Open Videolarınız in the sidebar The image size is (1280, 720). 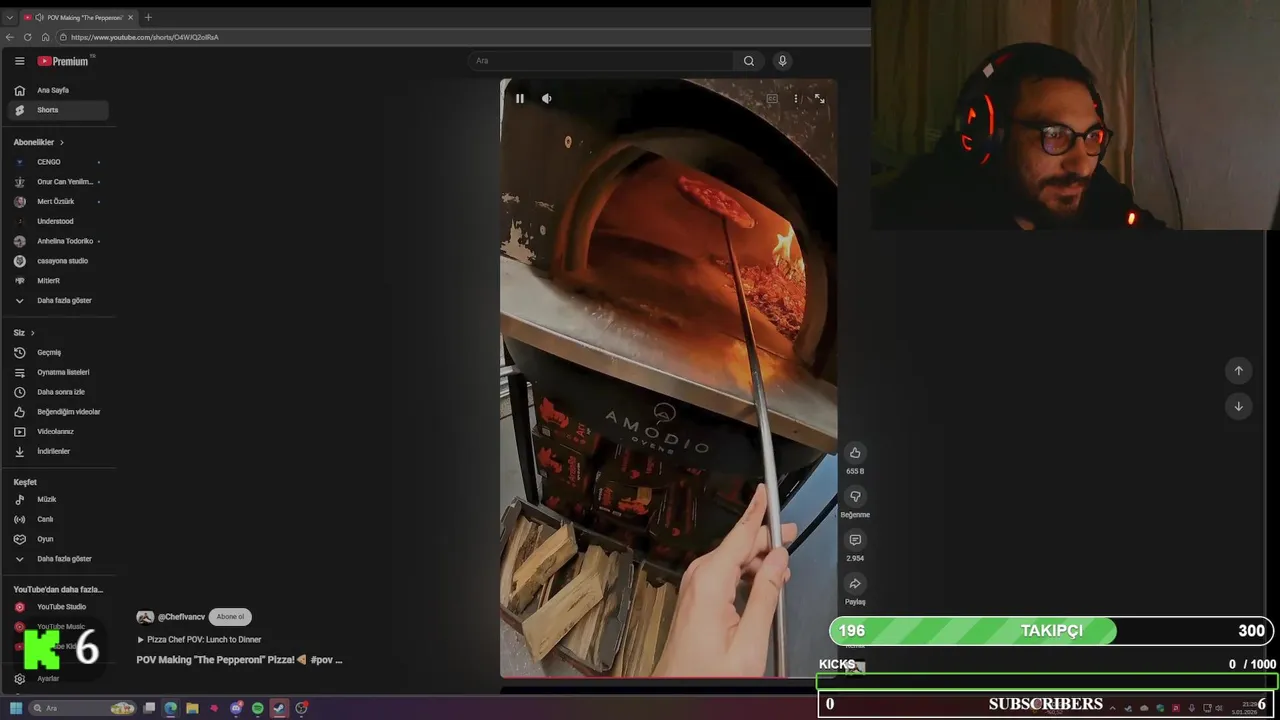pos(58,432)
